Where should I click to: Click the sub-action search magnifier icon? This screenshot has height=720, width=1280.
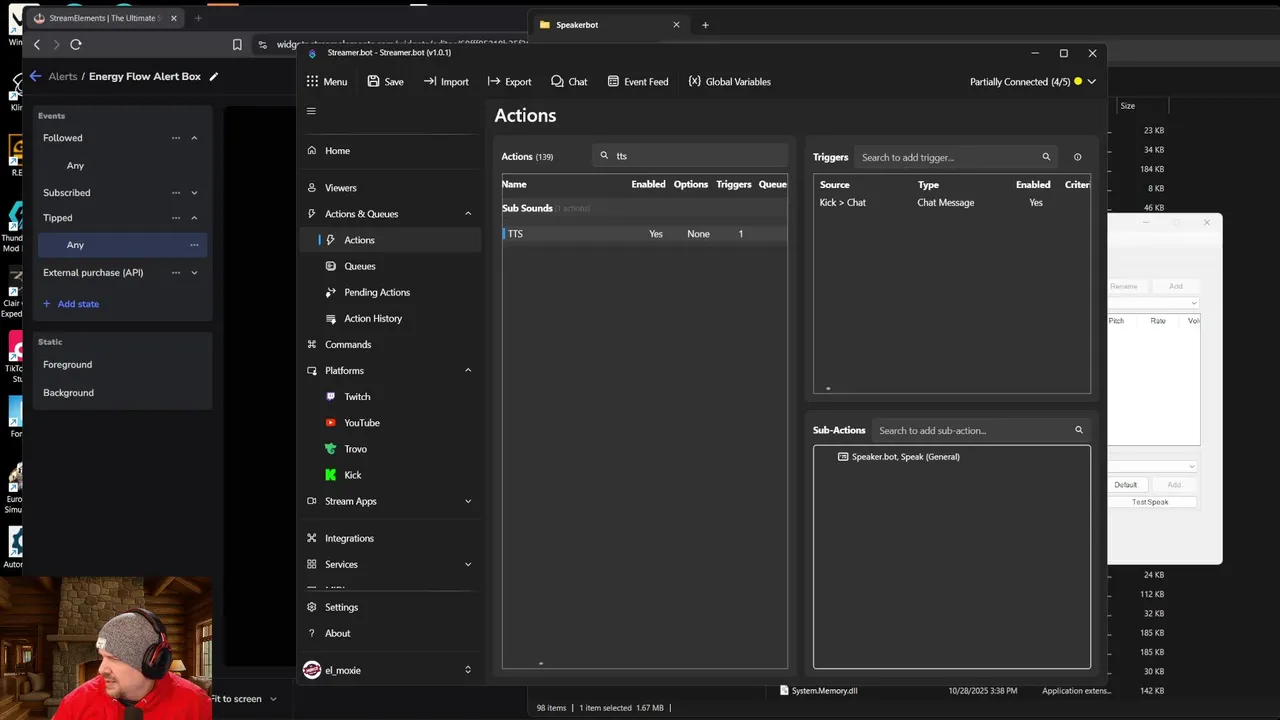point(1078,430)
